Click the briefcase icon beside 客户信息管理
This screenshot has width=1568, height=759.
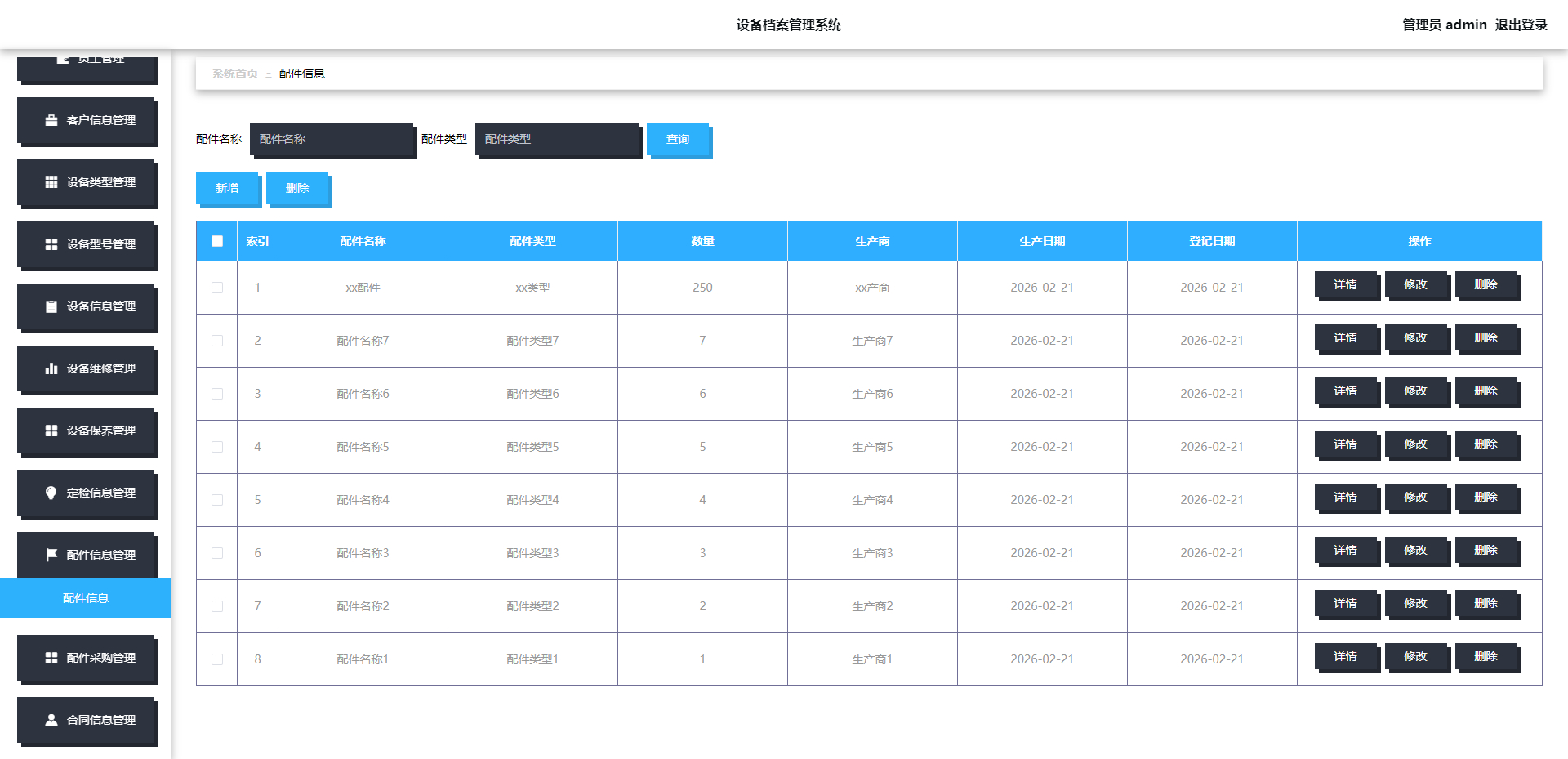[x=51, y=120]
